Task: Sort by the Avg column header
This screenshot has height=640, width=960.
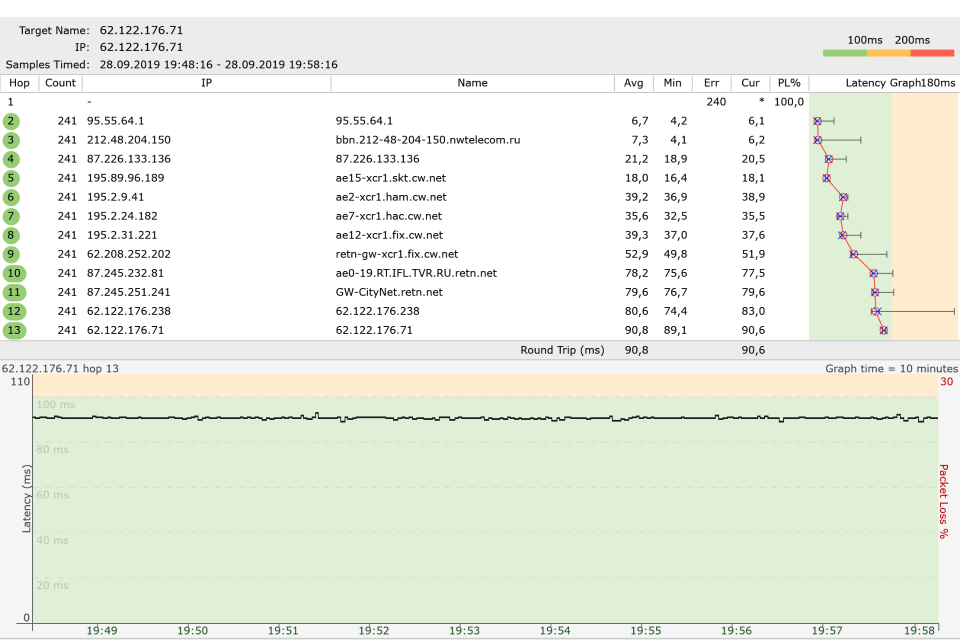Action: point(634,83)
